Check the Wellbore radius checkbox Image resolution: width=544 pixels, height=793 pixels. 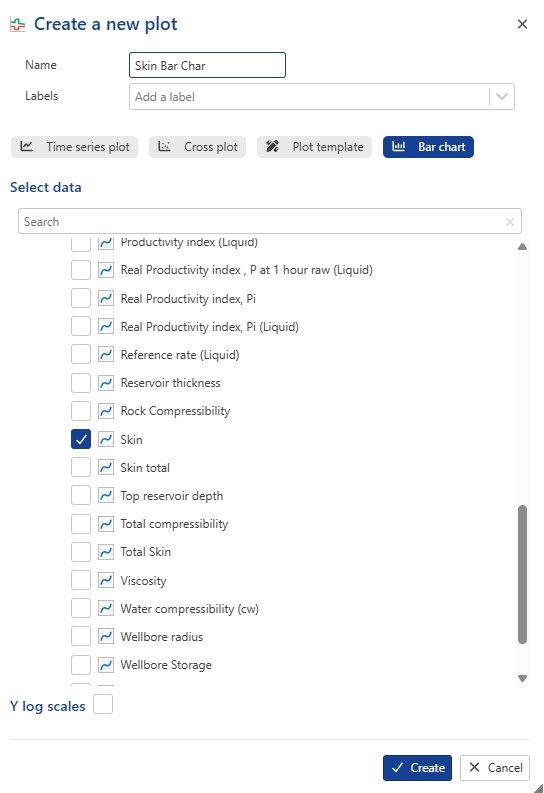pyautogui.click(x=81, y=636)
